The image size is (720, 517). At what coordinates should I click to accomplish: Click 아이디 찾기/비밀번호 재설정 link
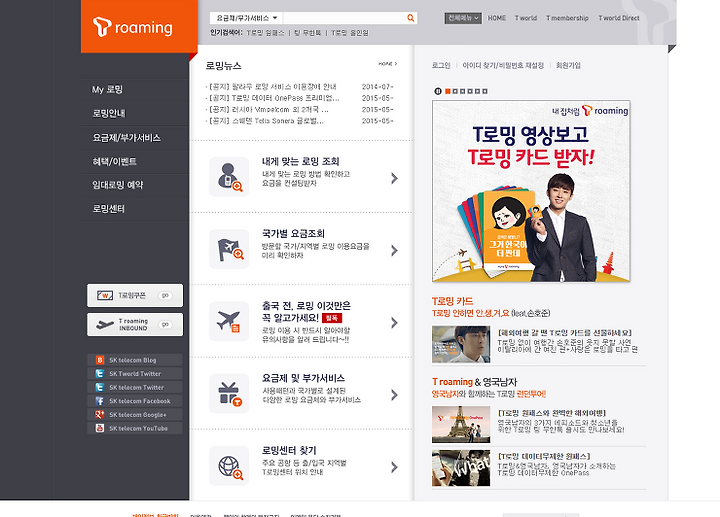coord(503,65)
